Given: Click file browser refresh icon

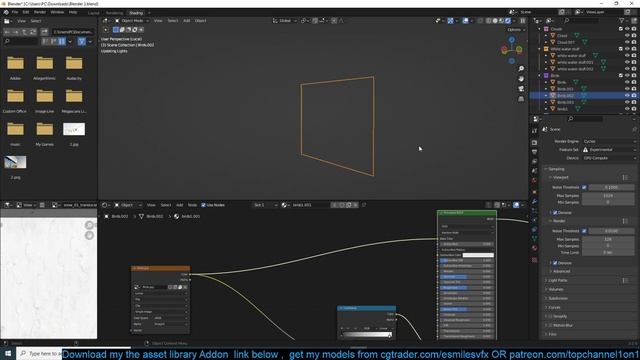Looking at the screenshot, I should pyautogui.click(x=33, y=32).
